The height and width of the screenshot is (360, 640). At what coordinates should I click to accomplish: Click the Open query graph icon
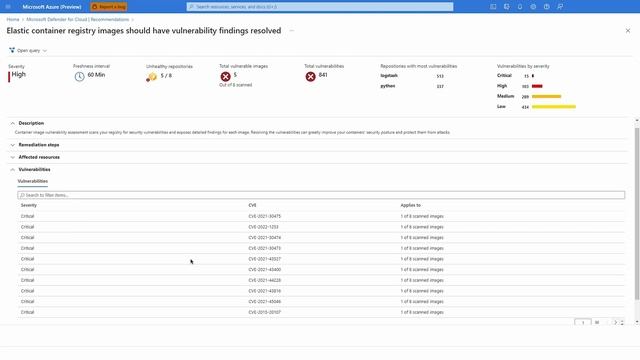(x=12, y=50)
